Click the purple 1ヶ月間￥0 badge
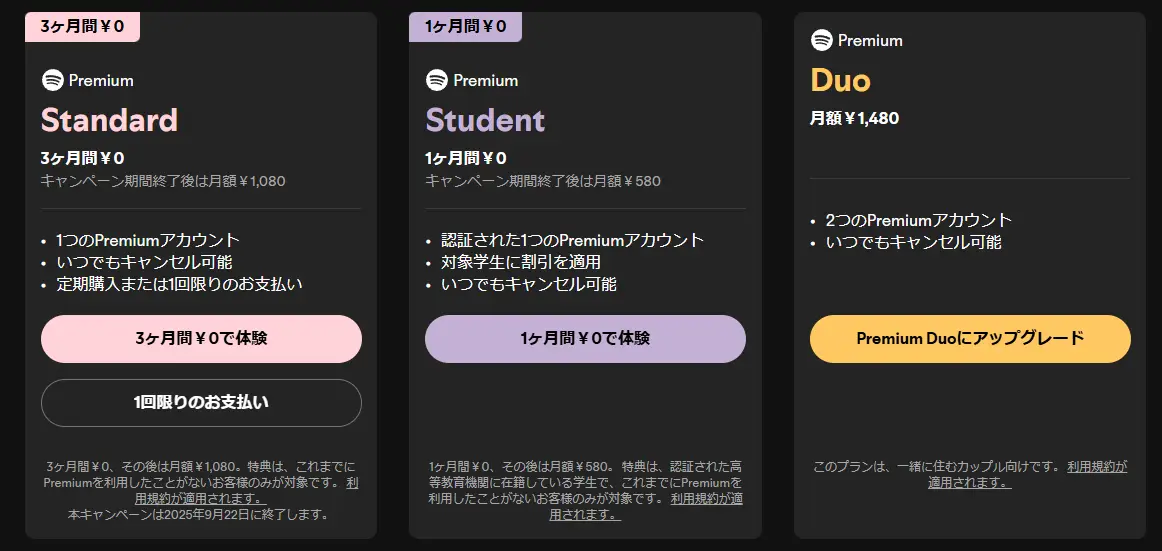 pyautogui.click(x=466, y=26)
